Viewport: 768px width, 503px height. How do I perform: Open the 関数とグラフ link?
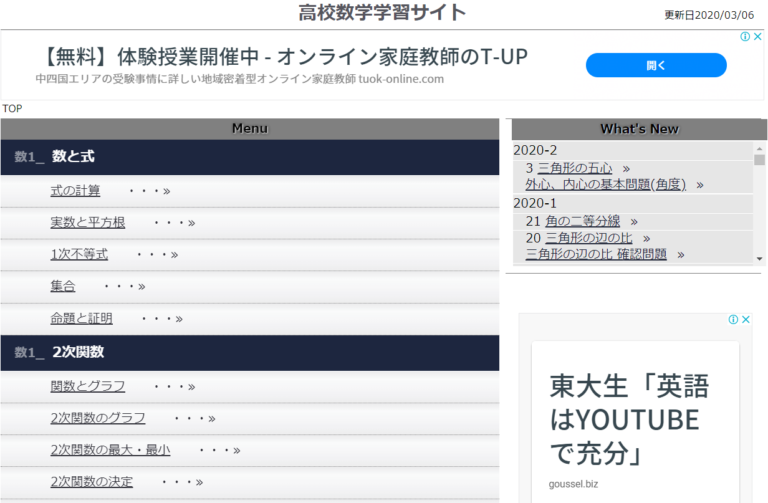click(x=88, y=386)
